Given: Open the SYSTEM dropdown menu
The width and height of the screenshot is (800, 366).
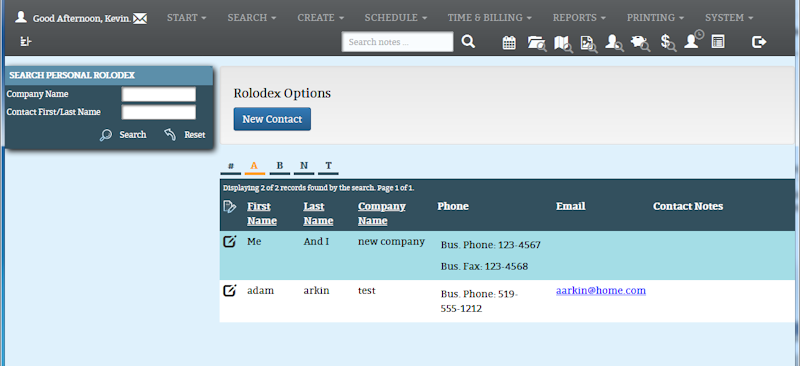Looking at the screenshot, I should pos(729,17).
